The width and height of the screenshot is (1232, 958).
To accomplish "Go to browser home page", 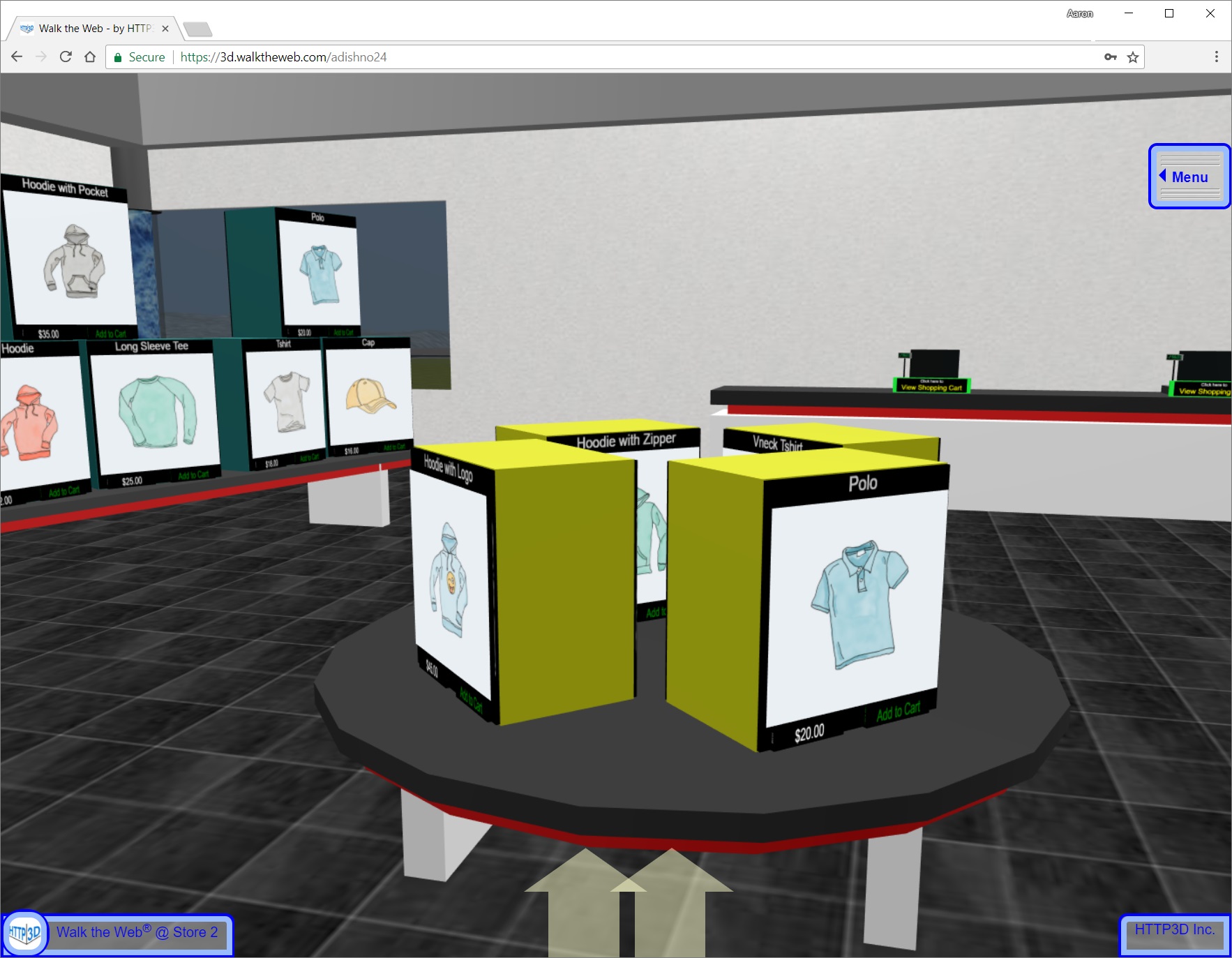I will tap(90, 57).
